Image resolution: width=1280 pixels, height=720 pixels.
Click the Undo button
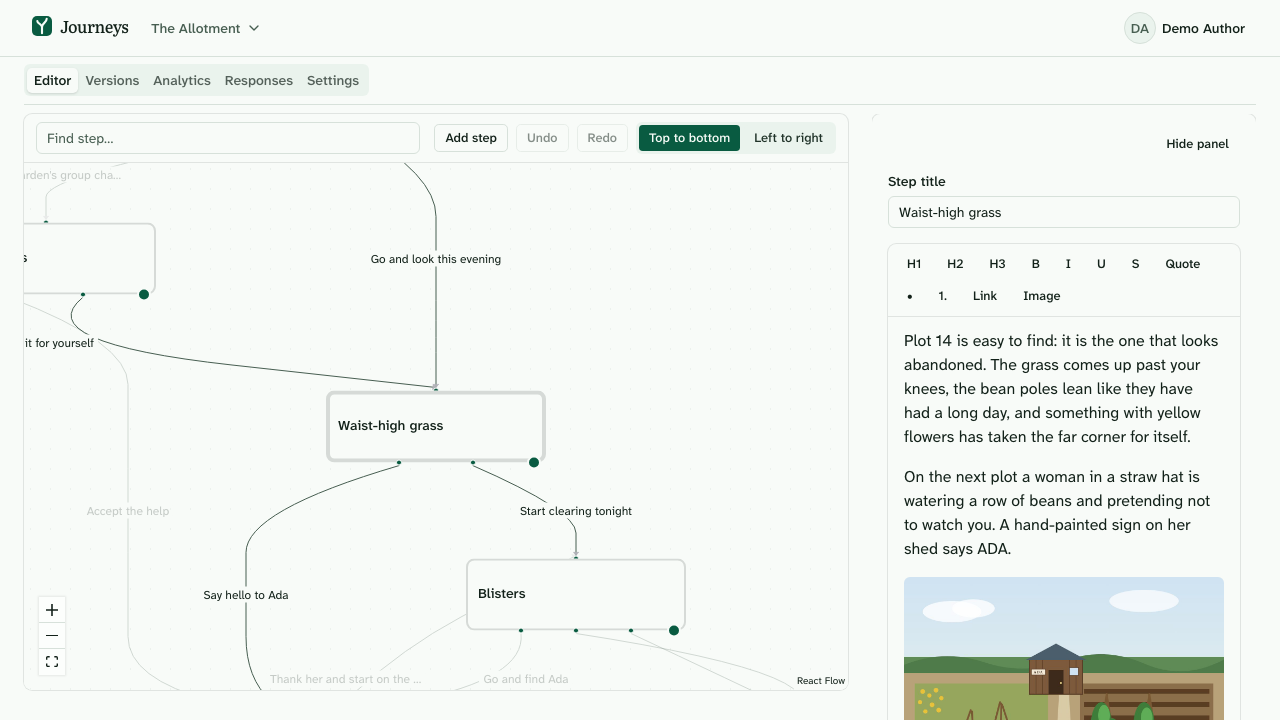coord(542,138)
